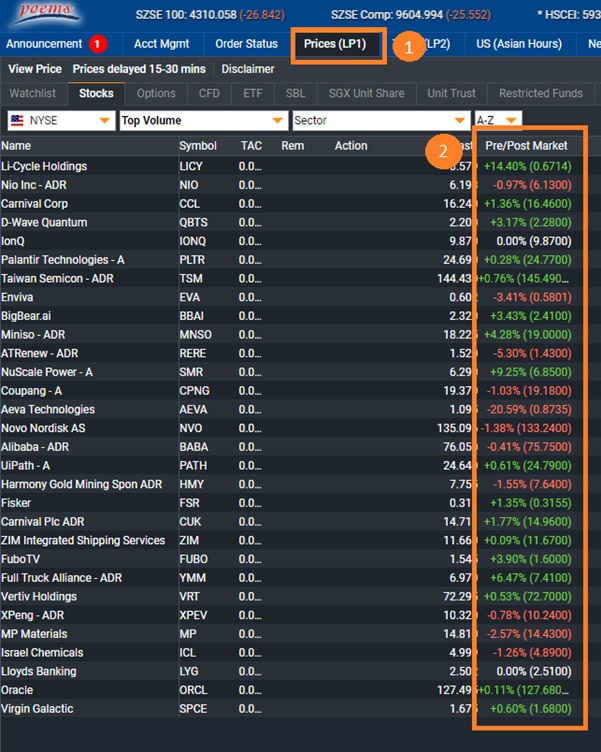
Task: Select the Stocks tab
Action: [x=96, y=94]
